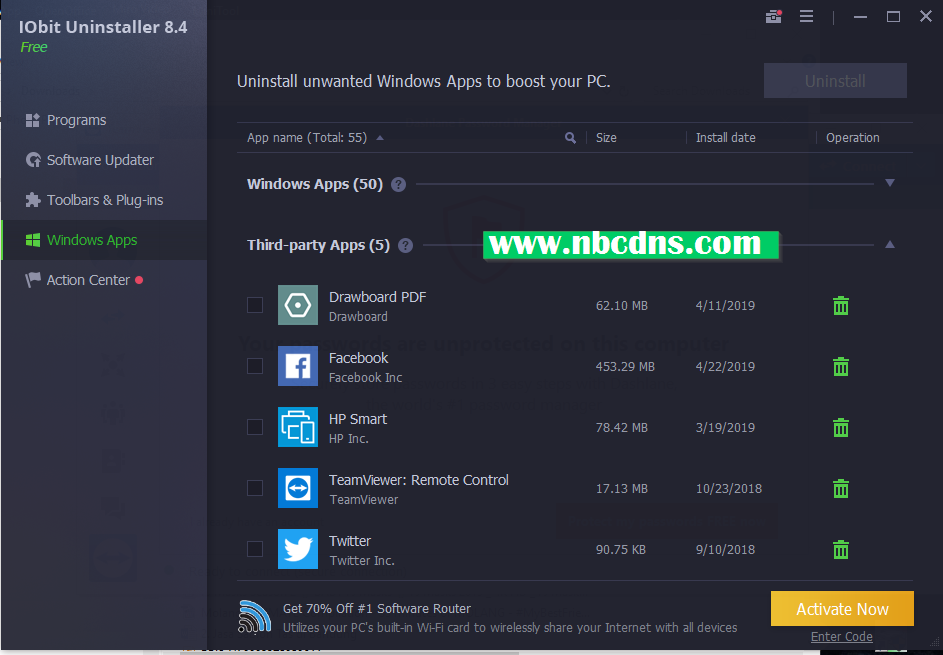Click the trash icon for HP Smart
This screenshot has width=943, height=655.
[841, 428]
